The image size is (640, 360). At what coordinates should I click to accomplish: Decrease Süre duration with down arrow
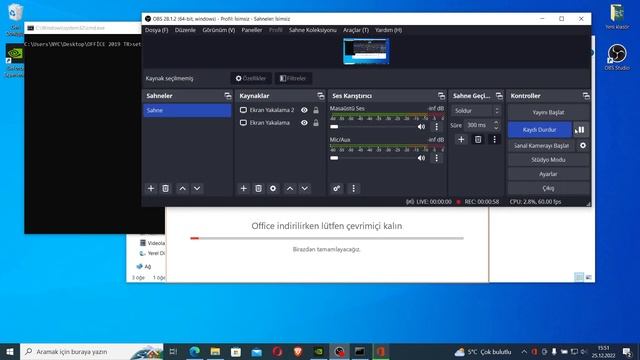click(496, 128)
